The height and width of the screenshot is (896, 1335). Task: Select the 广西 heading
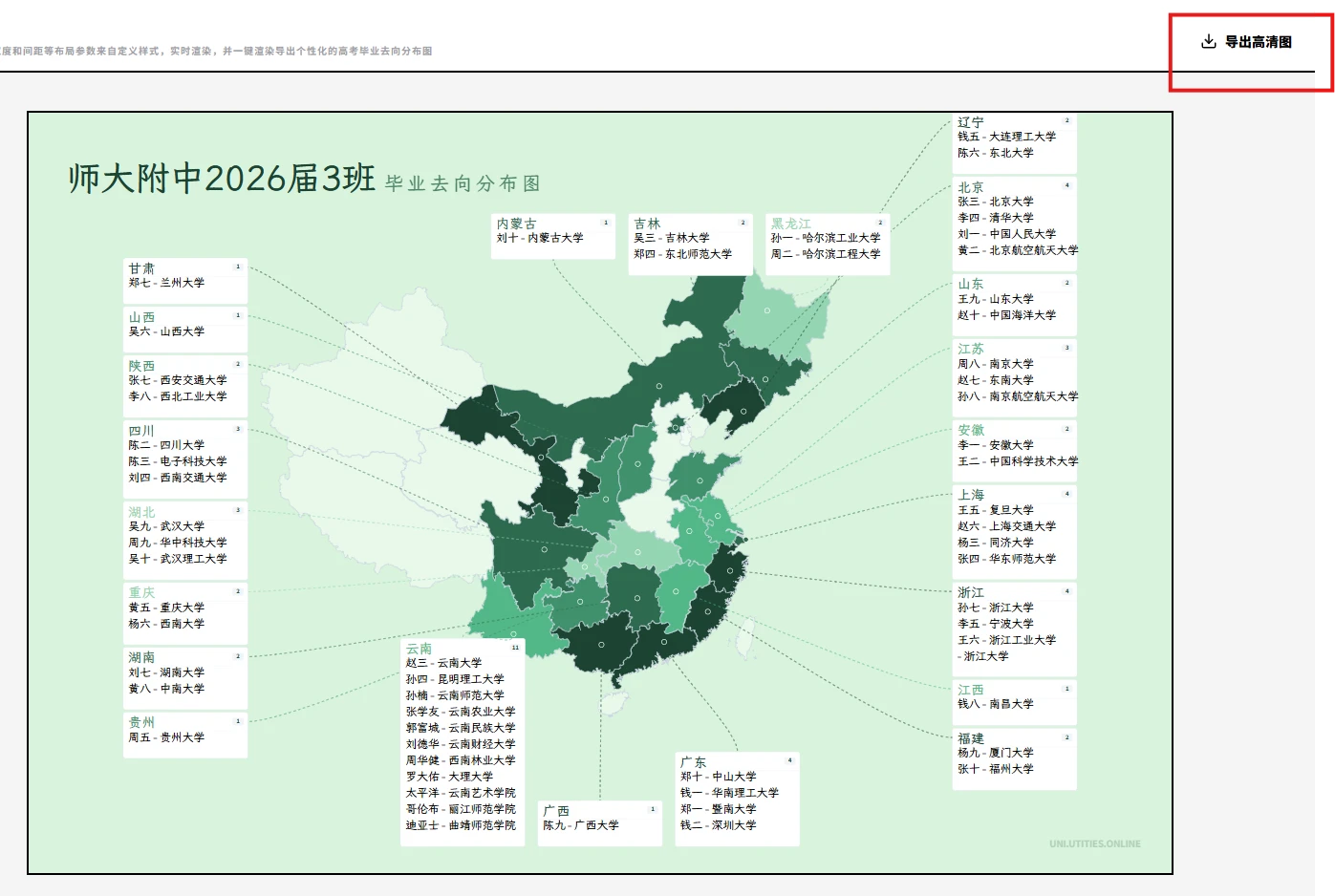tap(556, 811)
